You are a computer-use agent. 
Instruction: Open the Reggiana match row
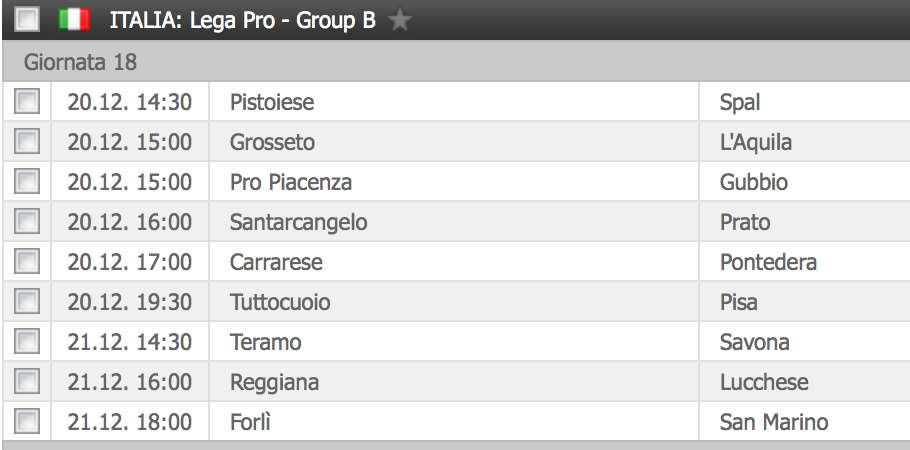click(x=450, y=382)
